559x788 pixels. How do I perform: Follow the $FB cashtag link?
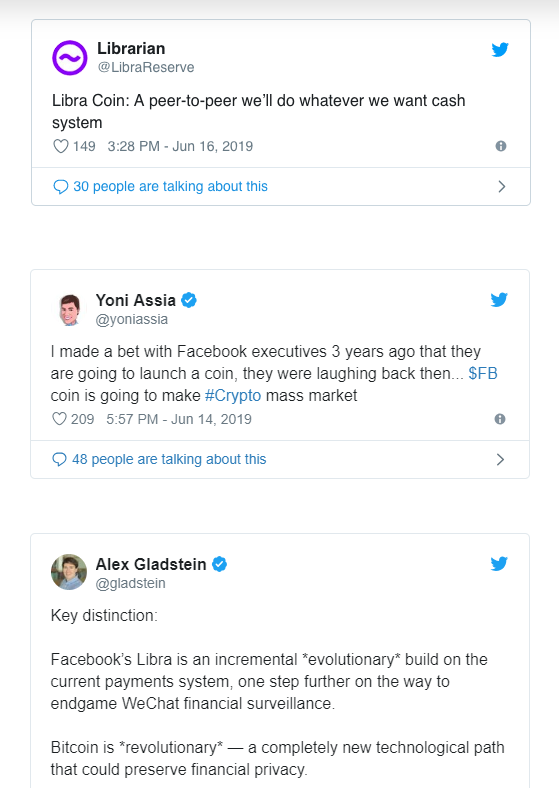point(483,373)
